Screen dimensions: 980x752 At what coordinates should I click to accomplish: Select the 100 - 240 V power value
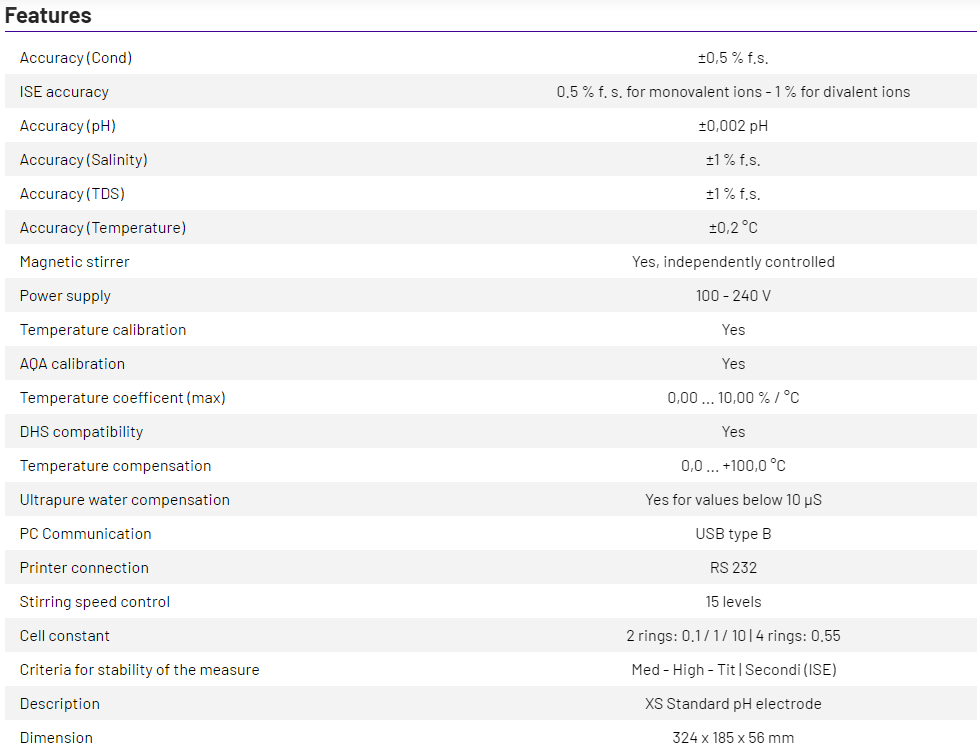tap(733, 296)
